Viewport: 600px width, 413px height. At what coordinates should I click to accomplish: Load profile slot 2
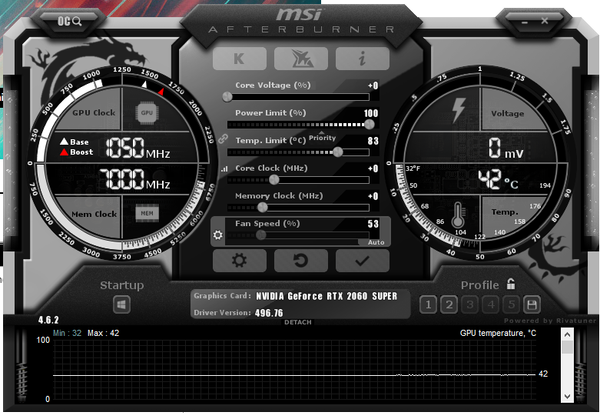449,305
